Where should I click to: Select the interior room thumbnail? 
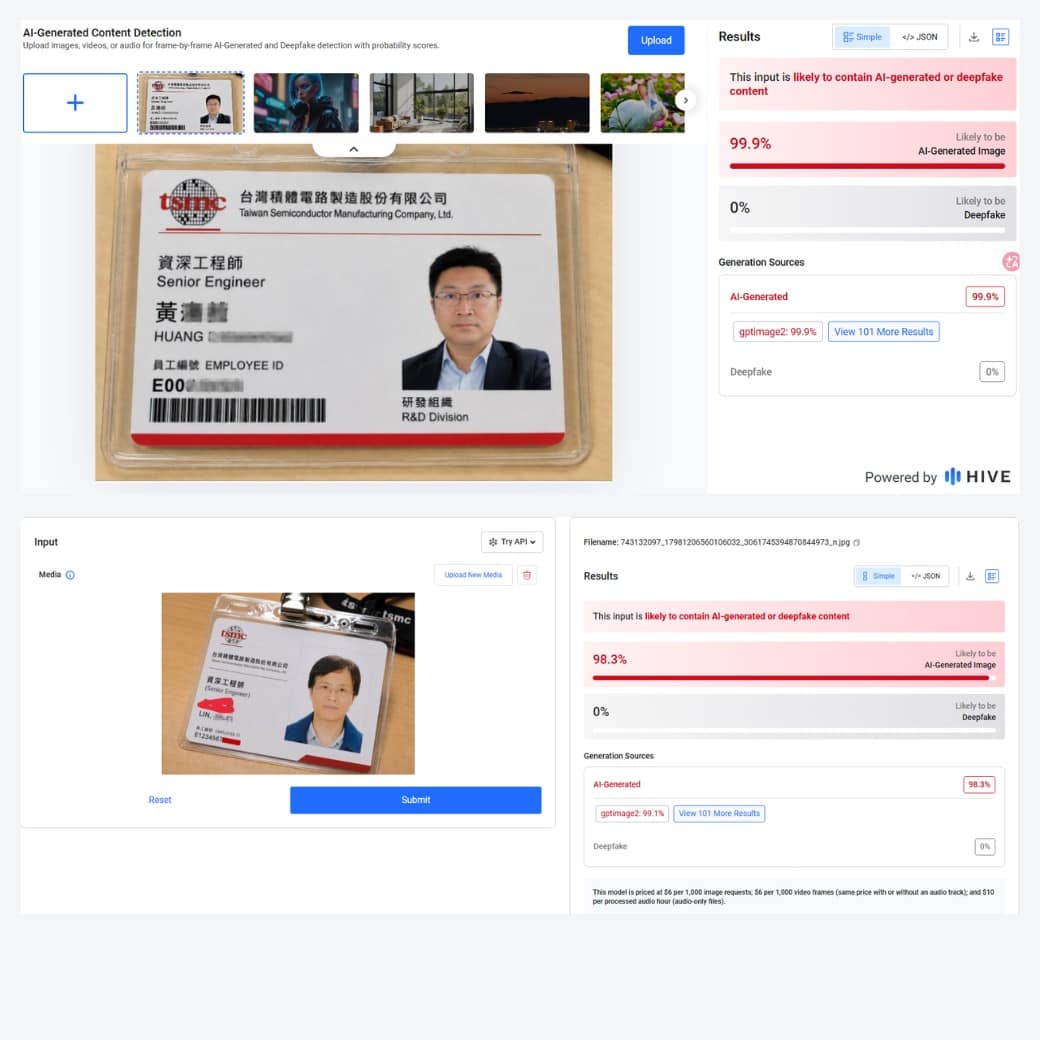point(421,103)
